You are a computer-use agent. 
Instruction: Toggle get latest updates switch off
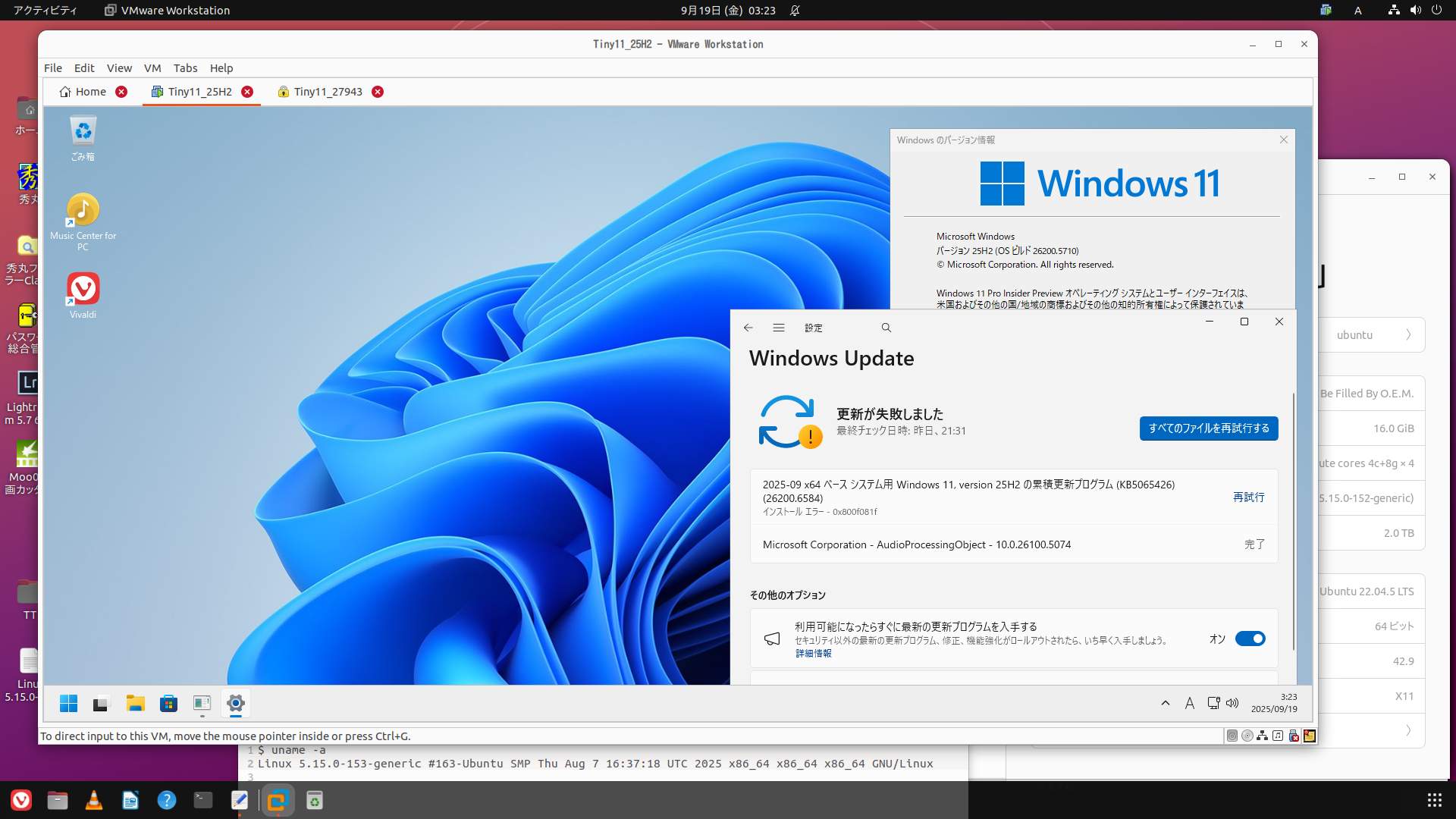(1250, 639)
